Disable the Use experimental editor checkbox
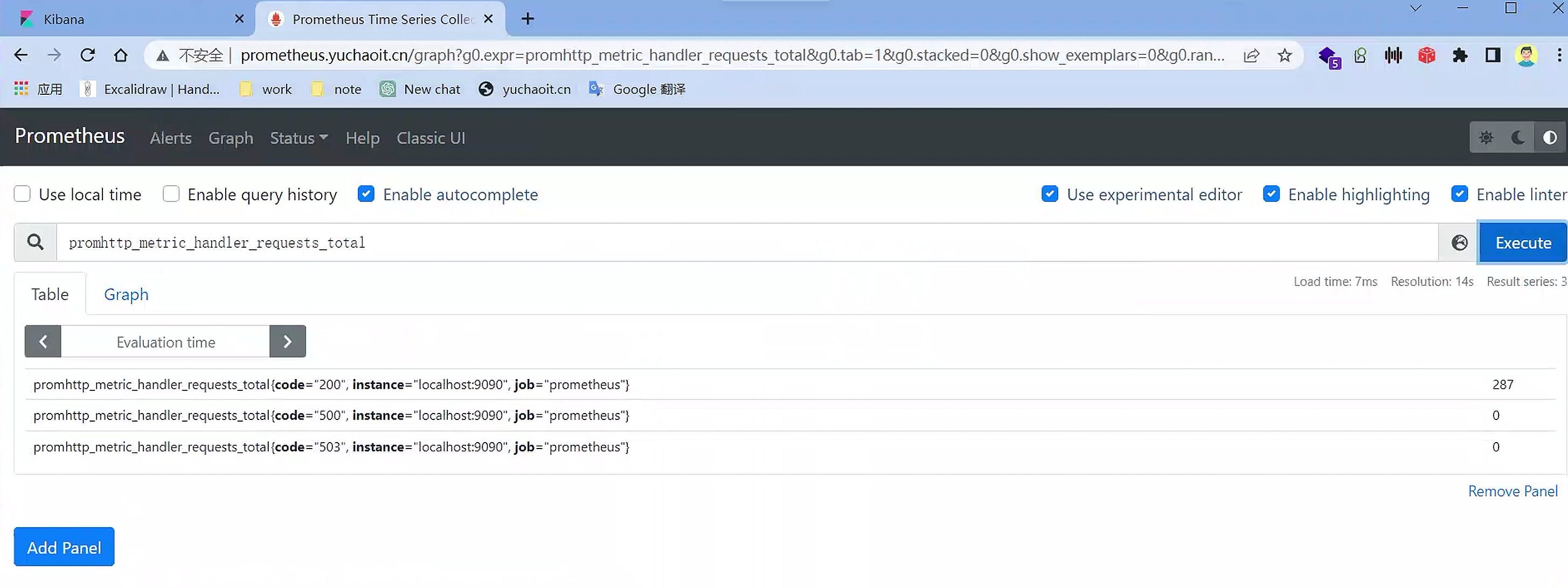The width and height of the screenshot is (1568, 588). click(1050, 194)
